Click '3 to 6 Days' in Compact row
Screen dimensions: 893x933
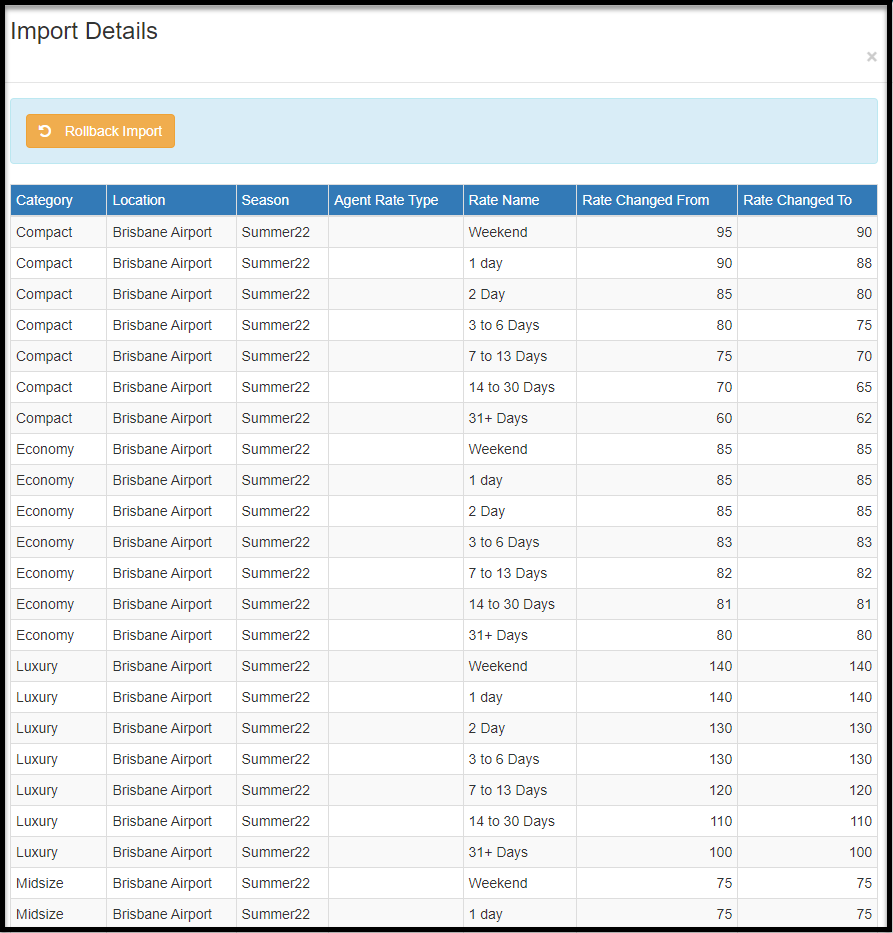pos(504,325)
